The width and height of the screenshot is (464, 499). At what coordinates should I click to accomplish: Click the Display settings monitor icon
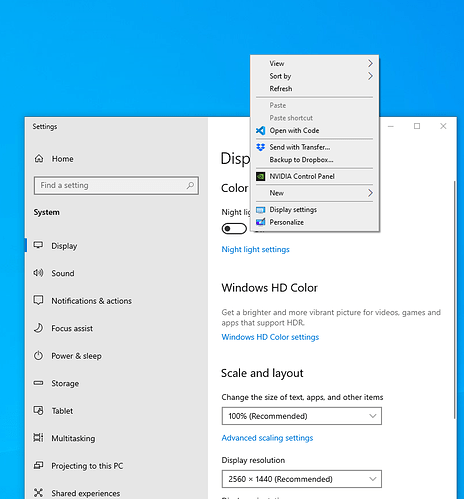pos(261,210)
